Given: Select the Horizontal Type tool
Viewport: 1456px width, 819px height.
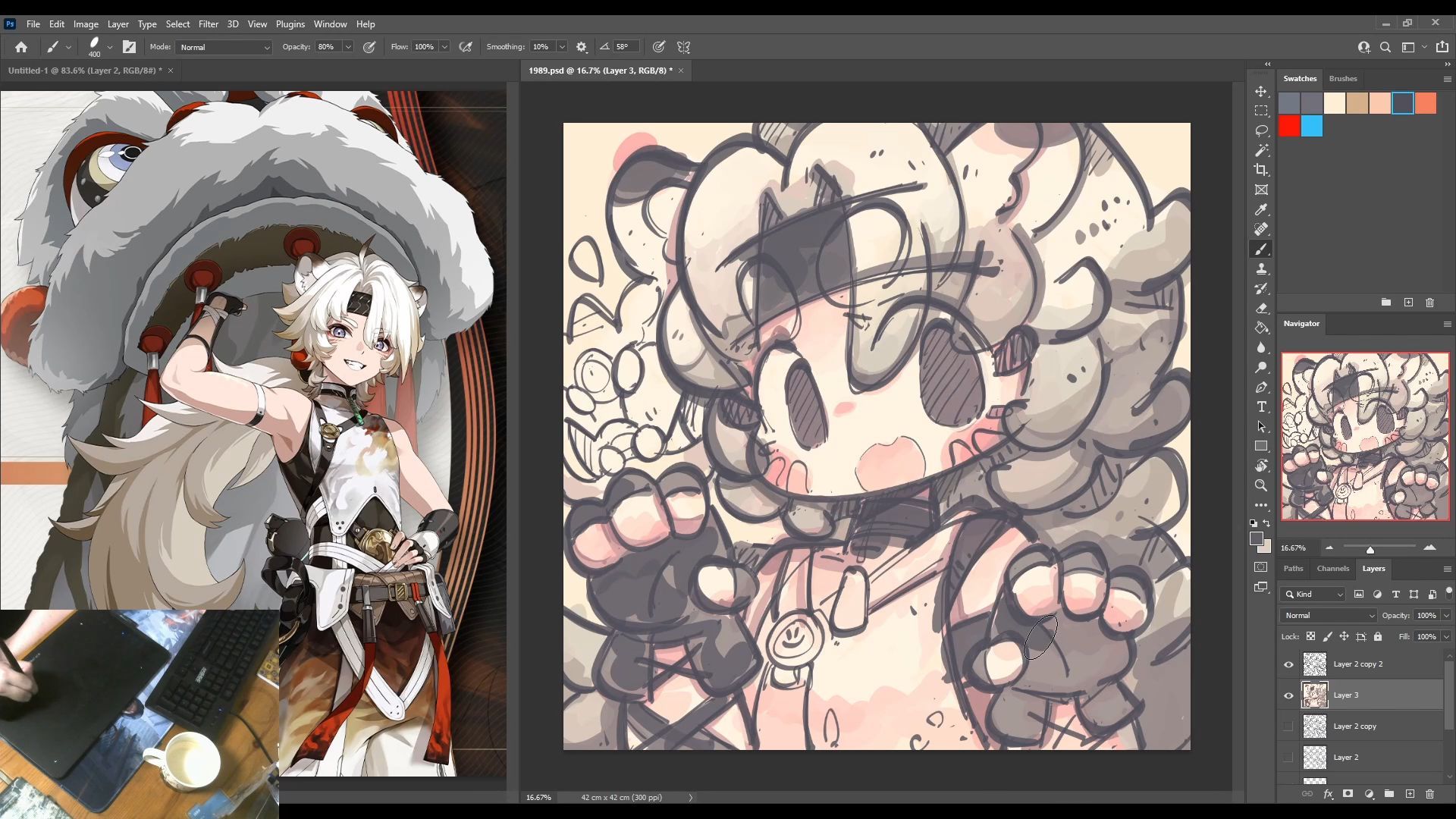Looking at the screenshot, I should pyautogui.click(x=1261, y=406).
